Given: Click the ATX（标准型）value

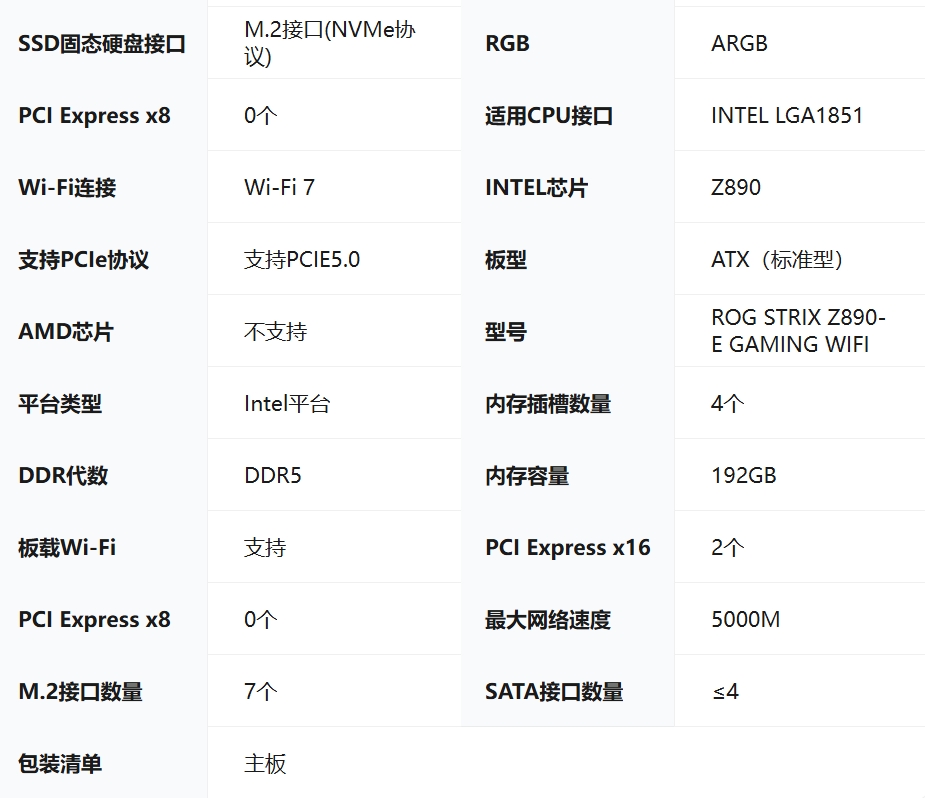Looking at the screenshot, I should point(778,260).
